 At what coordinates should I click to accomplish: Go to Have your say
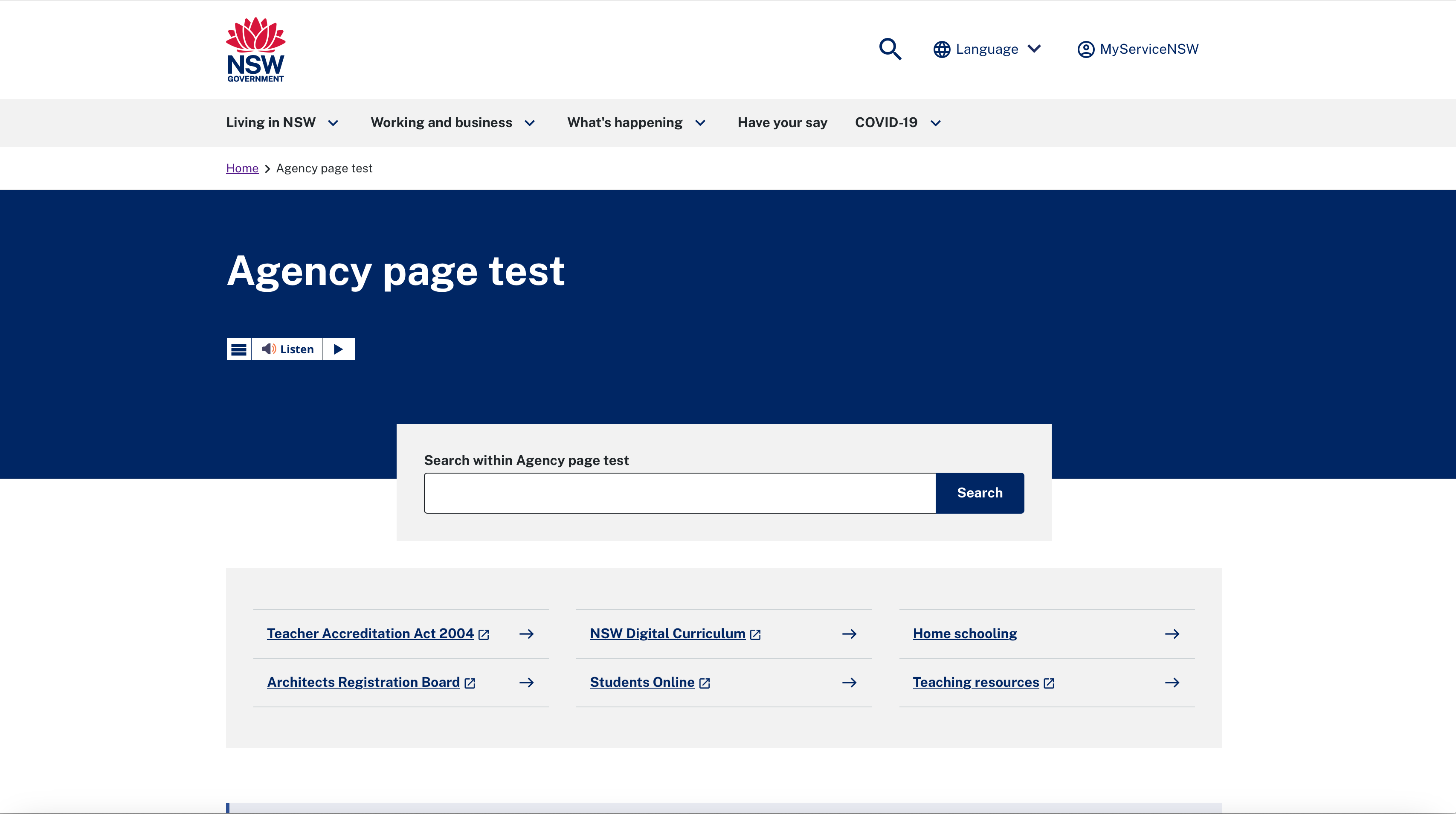782,123
